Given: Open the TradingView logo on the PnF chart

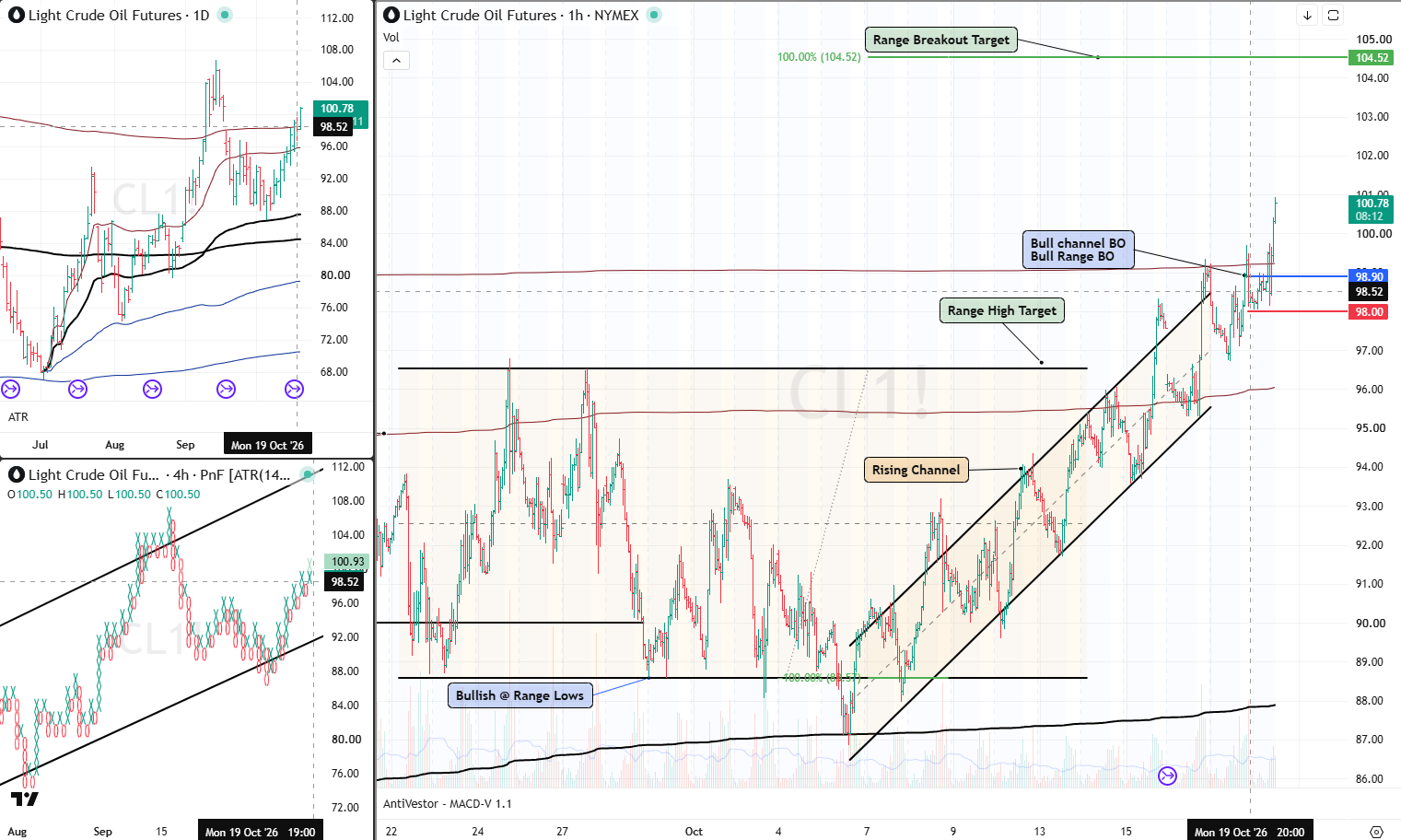Looking at the screenshot, I should [x=25, y=799].
